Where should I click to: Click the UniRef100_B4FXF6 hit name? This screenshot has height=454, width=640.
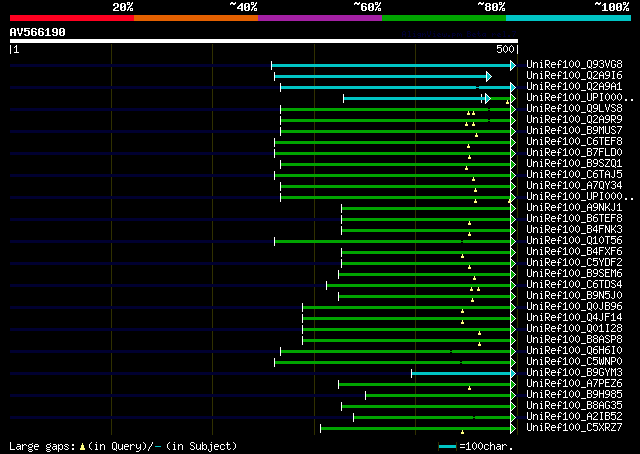click(x=574, y=252)
